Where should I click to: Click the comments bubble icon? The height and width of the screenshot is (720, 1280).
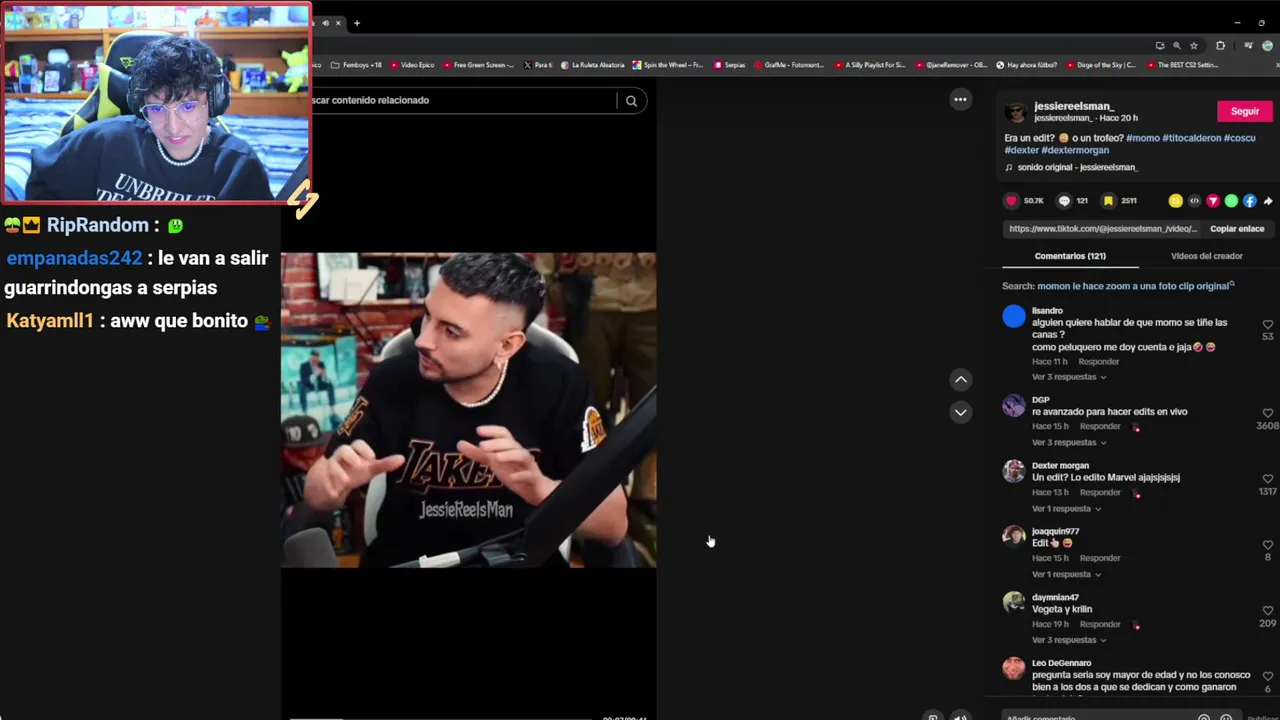tap(1064, 201)
